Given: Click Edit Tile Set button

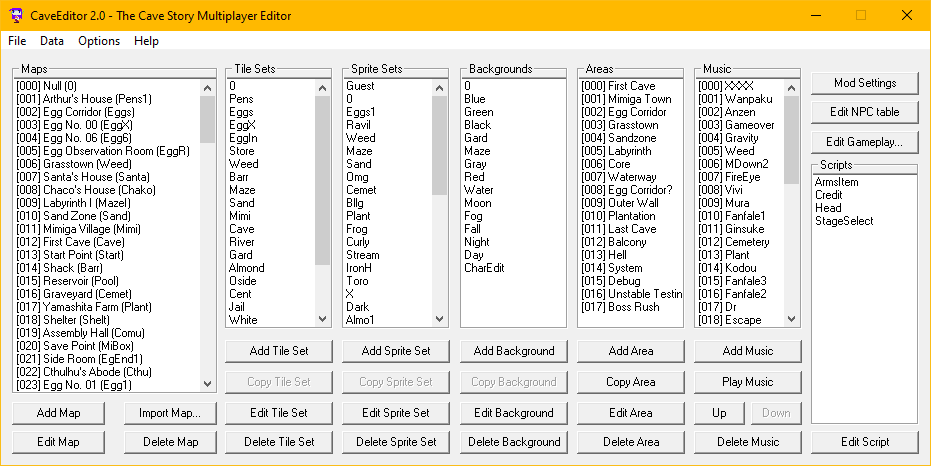Looking at the screenshot, I should tap(279, 413).
